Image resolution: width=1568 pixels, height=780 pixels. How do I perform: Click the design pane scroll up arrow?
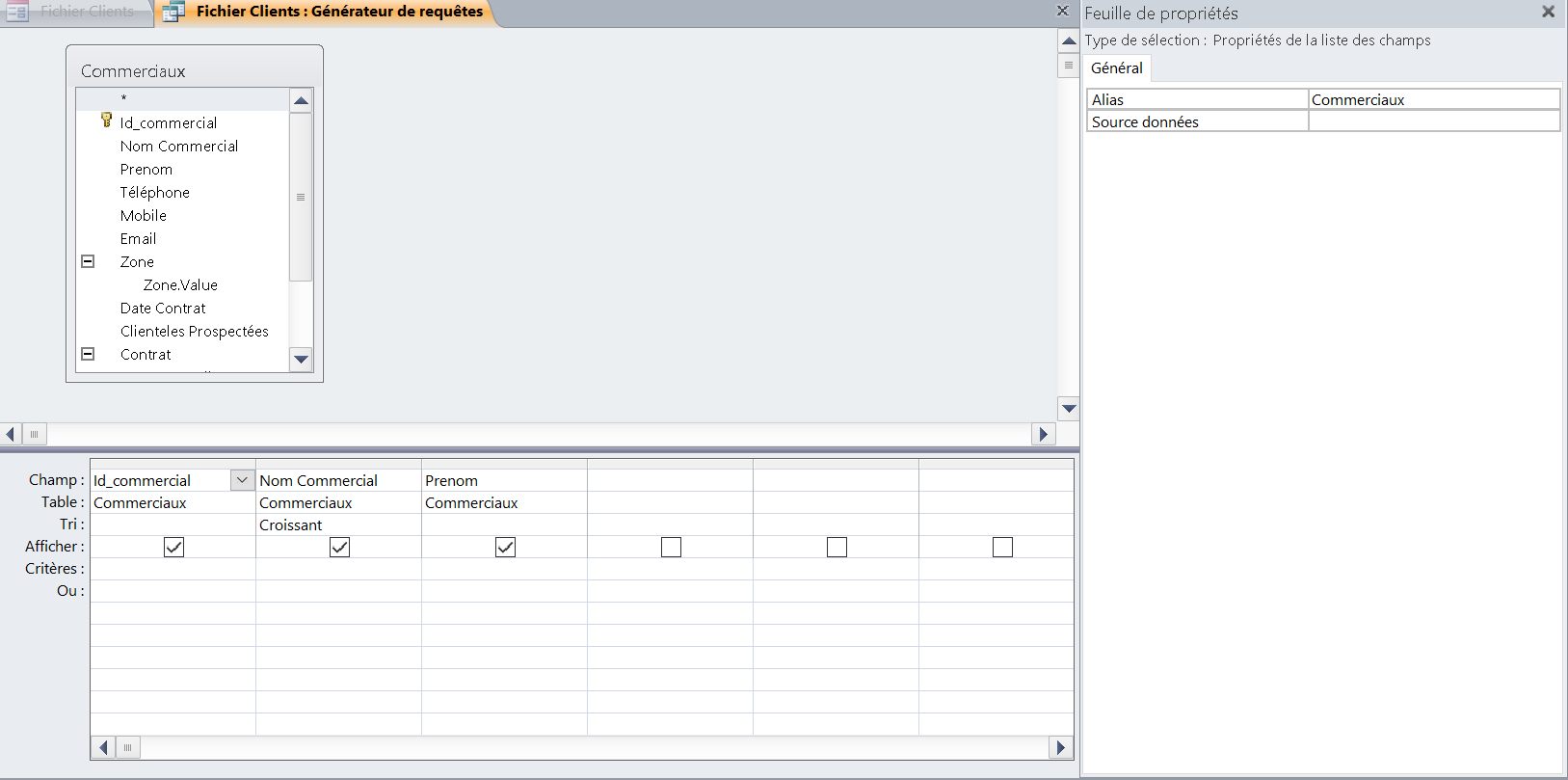pyautogui.click(x=1069, y=40)
